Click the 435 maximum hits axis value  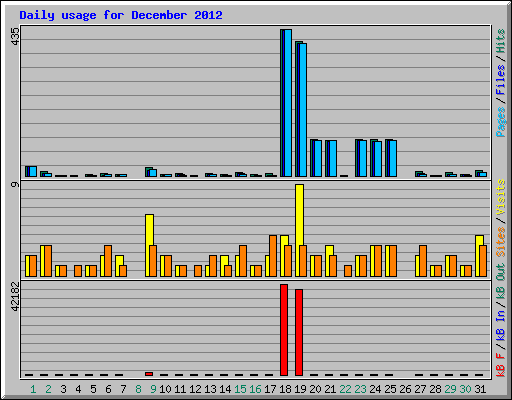pos(15,36)
